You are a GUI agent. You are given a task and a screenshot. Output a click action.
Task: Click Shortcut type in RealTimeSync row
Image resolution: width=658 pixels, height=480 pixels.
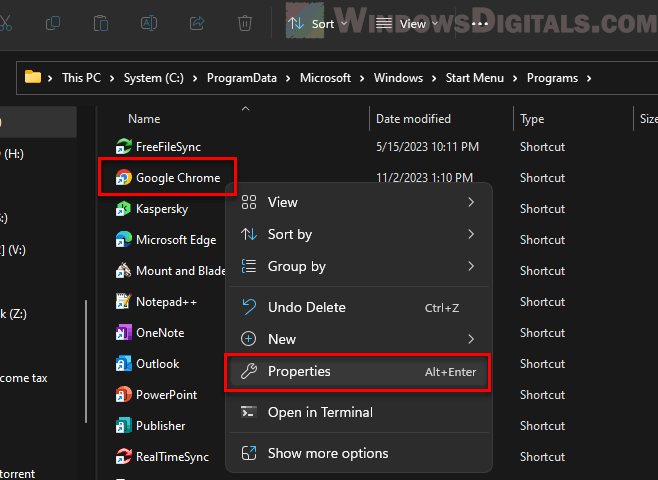click(x=542, y=457)
